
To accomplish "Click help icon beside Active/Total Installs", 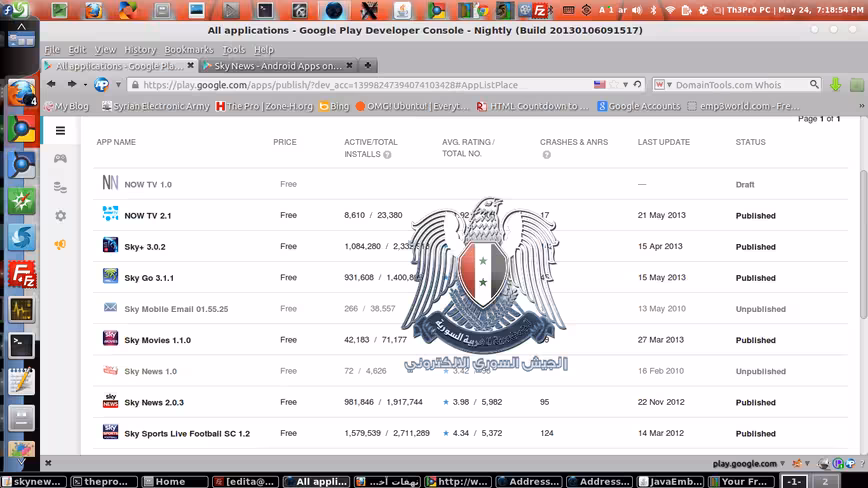I will tap(388, 155).
